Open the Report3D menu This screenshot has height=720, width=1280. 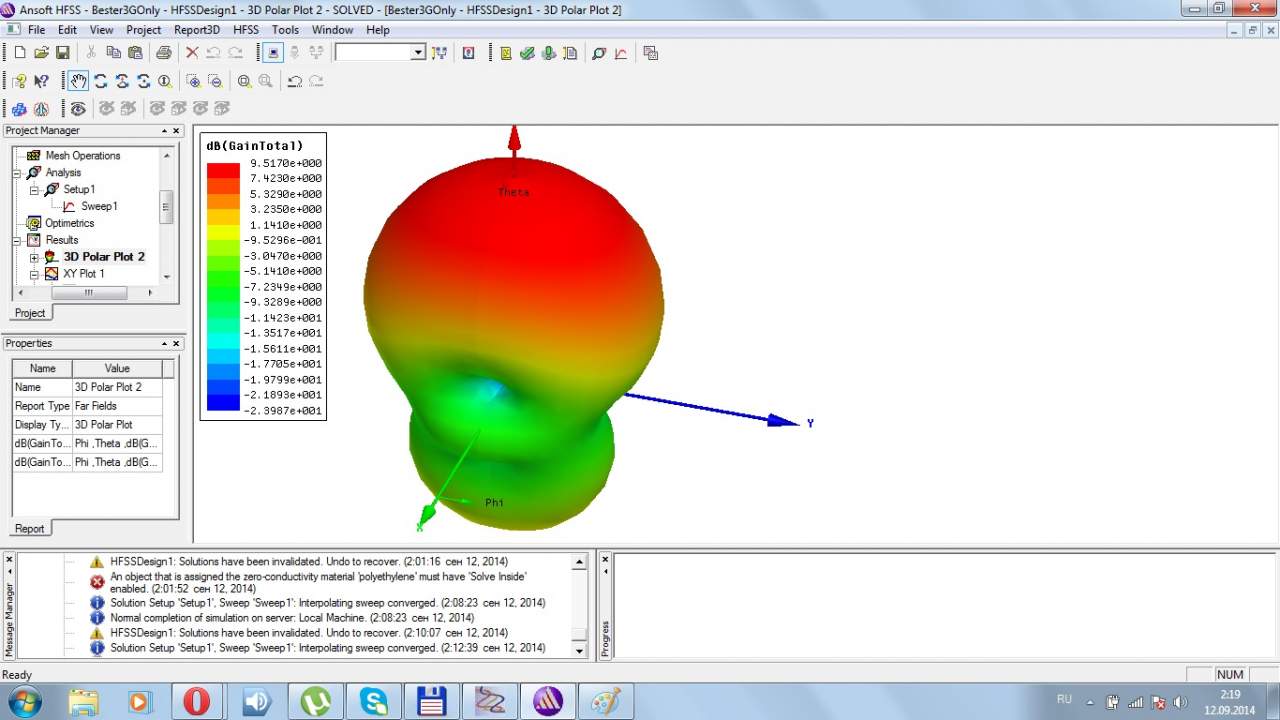(x=197, y=30)
